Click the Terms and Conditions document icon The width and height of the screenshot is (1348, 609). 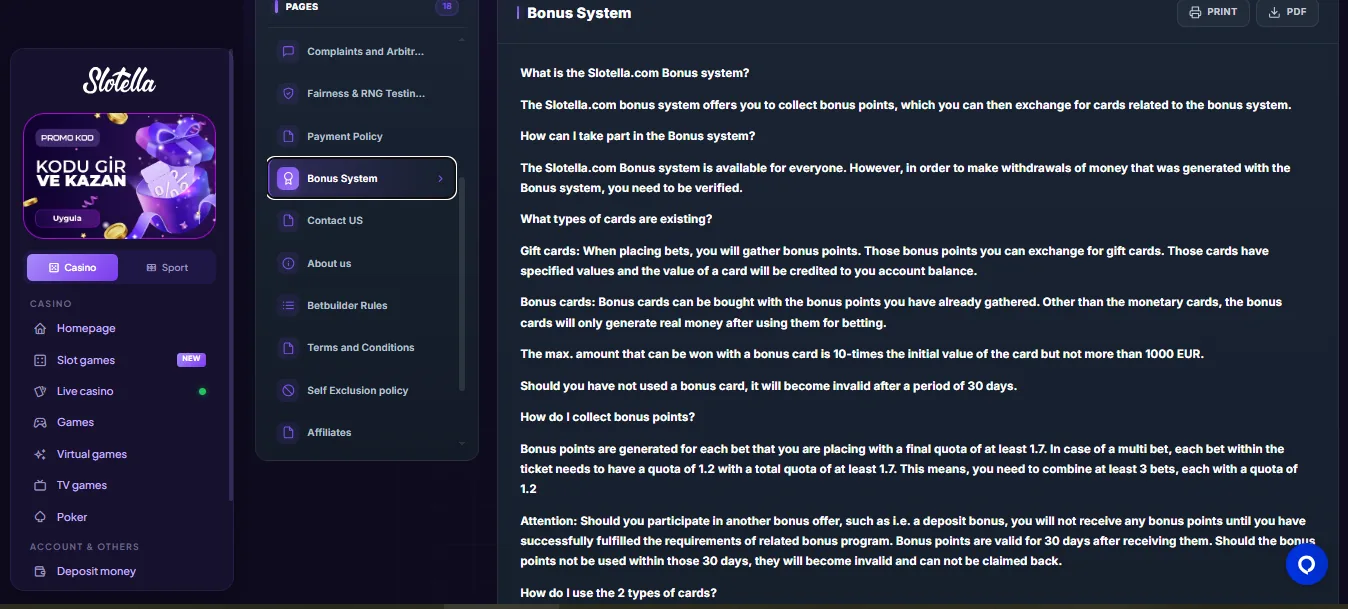288,347
